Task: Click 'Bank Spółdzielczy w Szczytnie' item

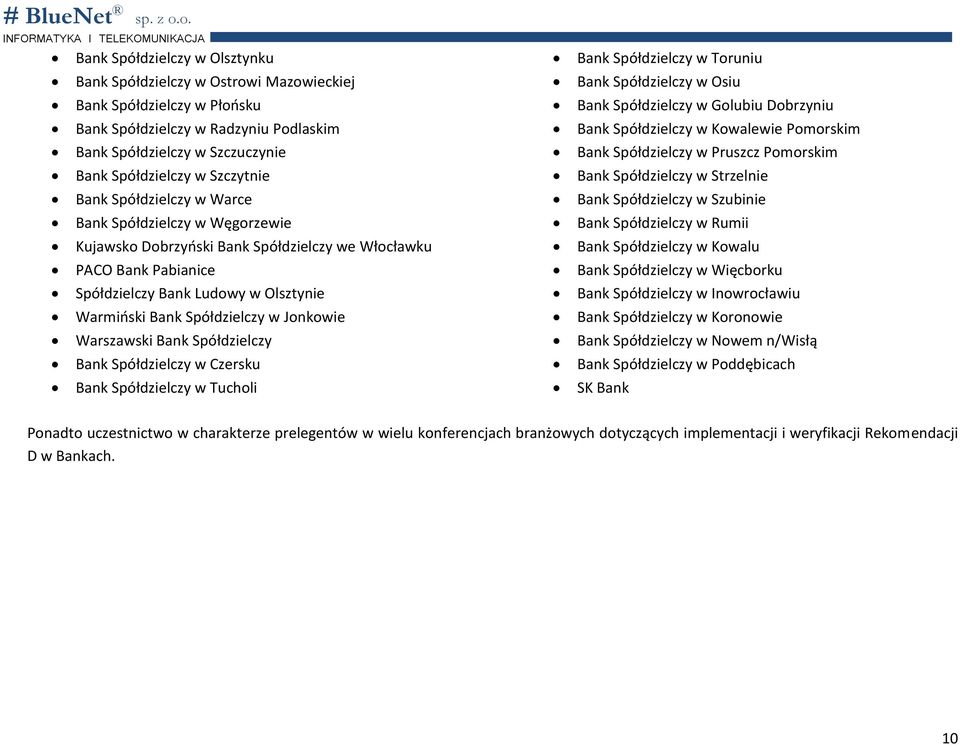Action: (x=172, y=176)
